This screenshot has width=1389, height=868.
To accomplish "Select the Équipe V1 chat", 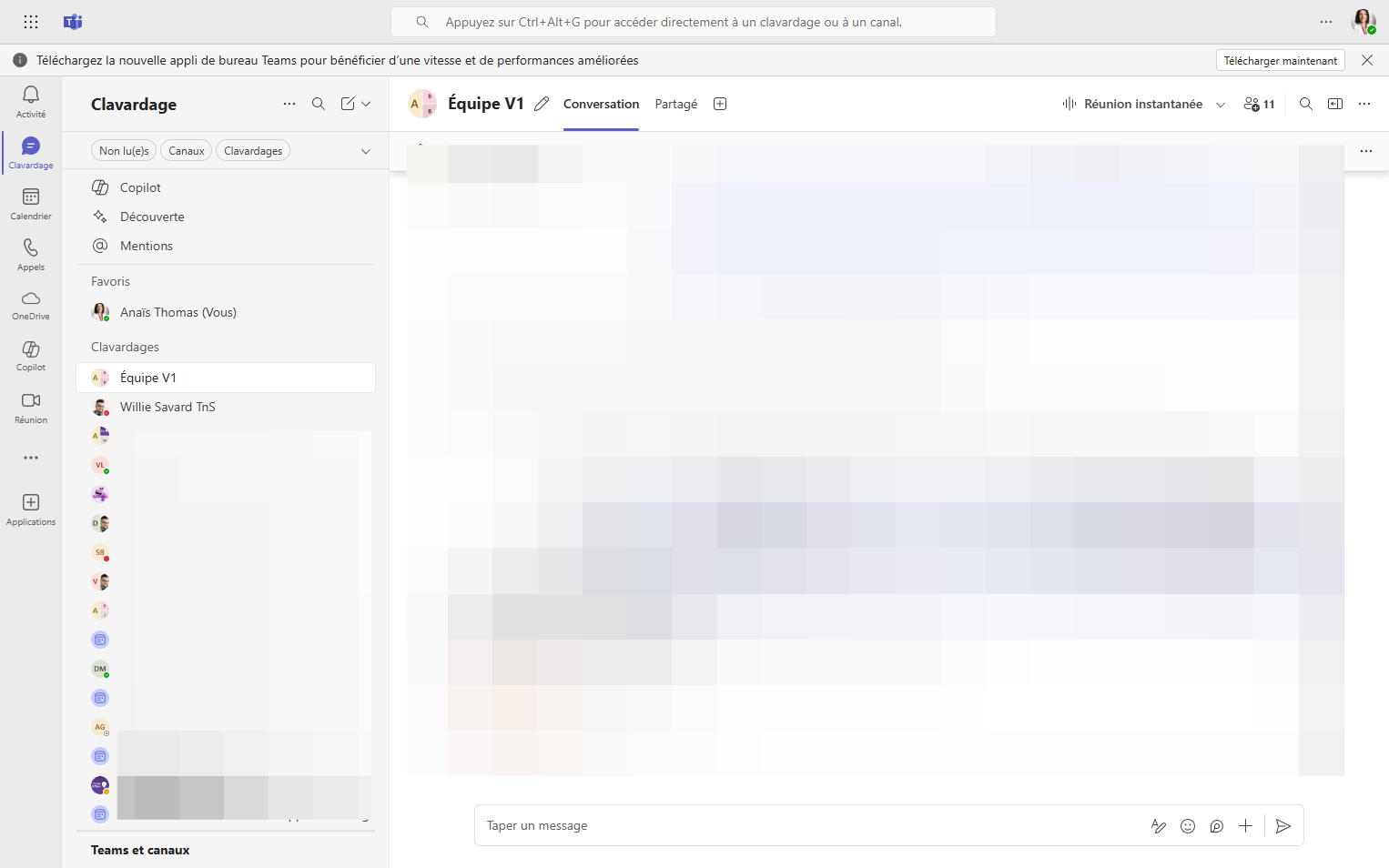I will (x=226, y=378).
